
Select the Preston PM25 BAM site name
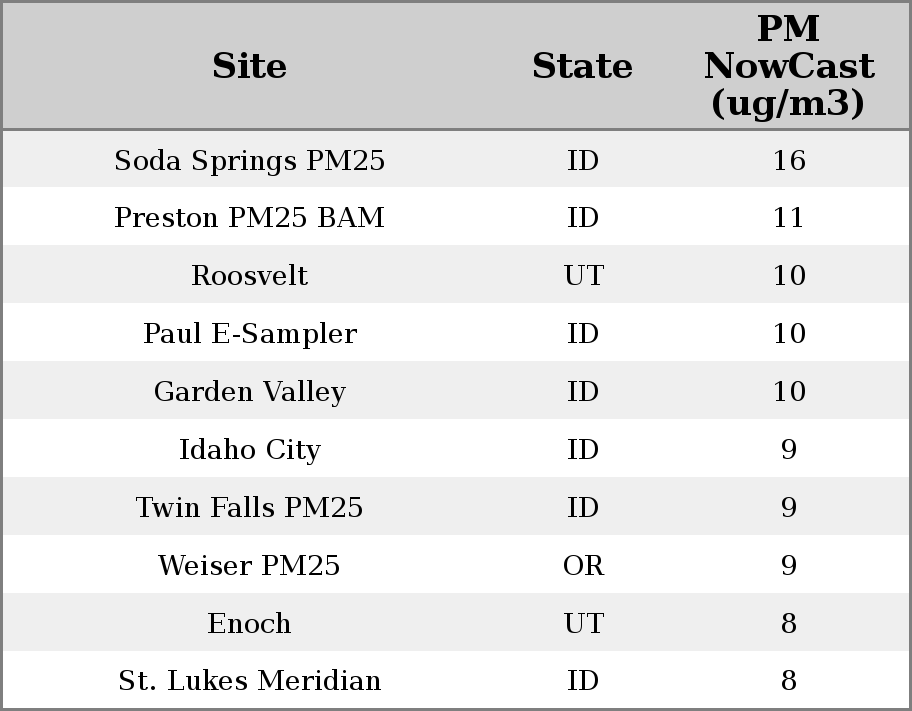pos(249,218)
